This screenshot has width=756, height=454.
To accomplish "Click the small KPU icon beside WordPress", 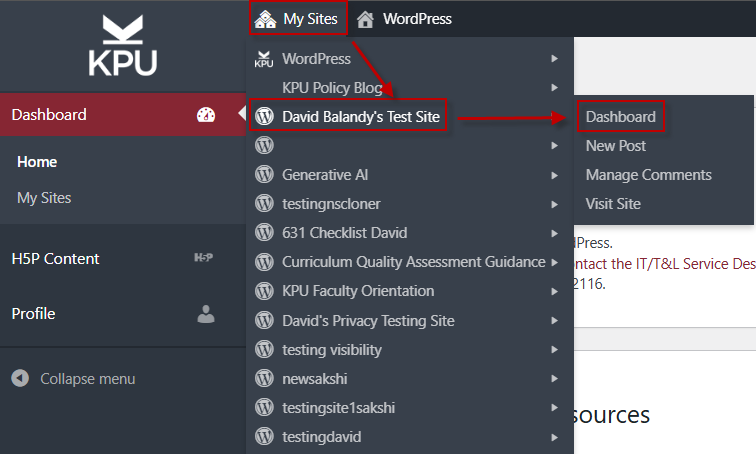I will 264,59.
